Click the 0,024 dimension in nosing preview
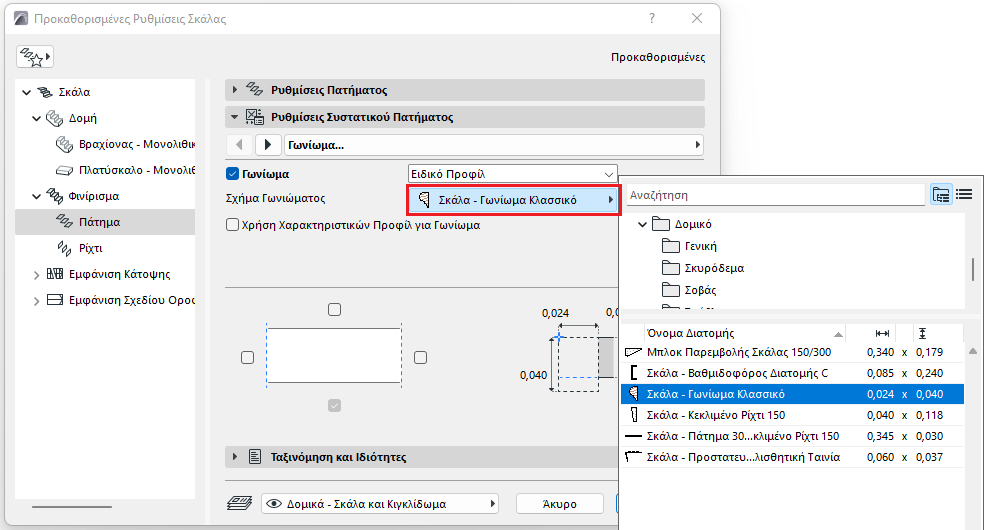 555,313
